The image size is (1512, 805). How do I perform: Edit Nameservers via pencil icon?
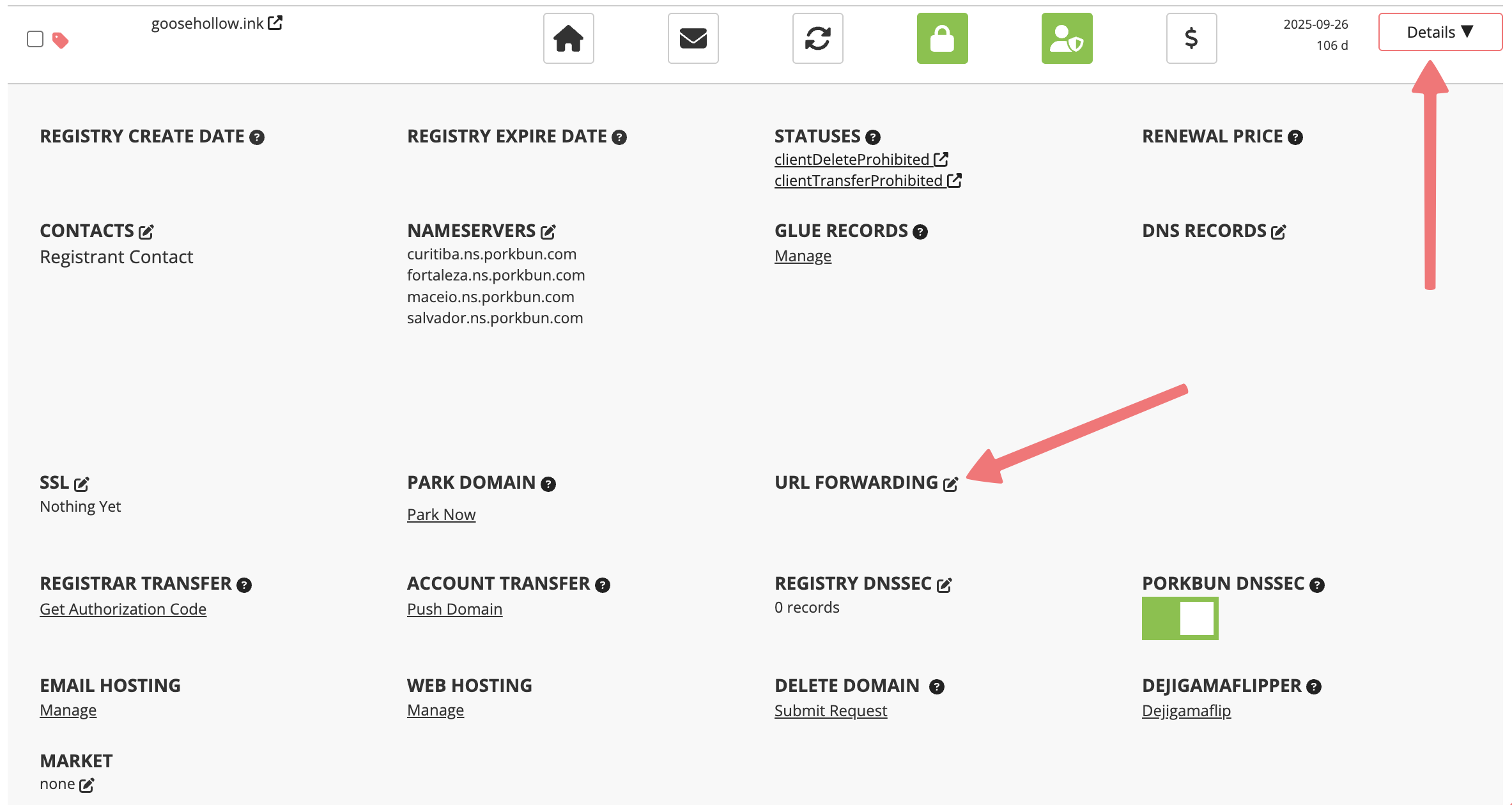click(548, 231)
